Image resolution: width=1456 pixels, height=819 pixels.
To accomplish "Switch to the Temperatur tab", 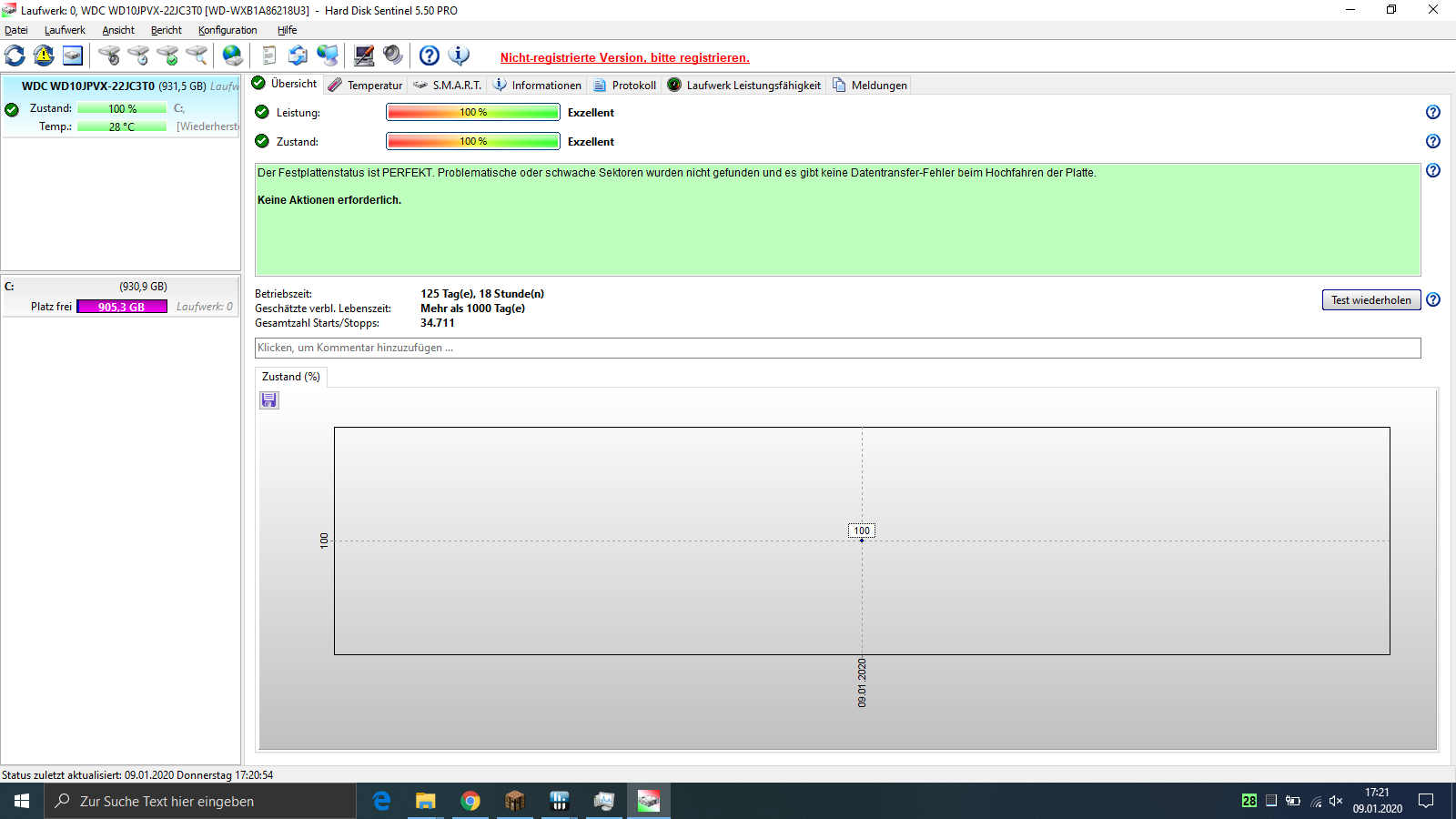I will coord(365,86).
